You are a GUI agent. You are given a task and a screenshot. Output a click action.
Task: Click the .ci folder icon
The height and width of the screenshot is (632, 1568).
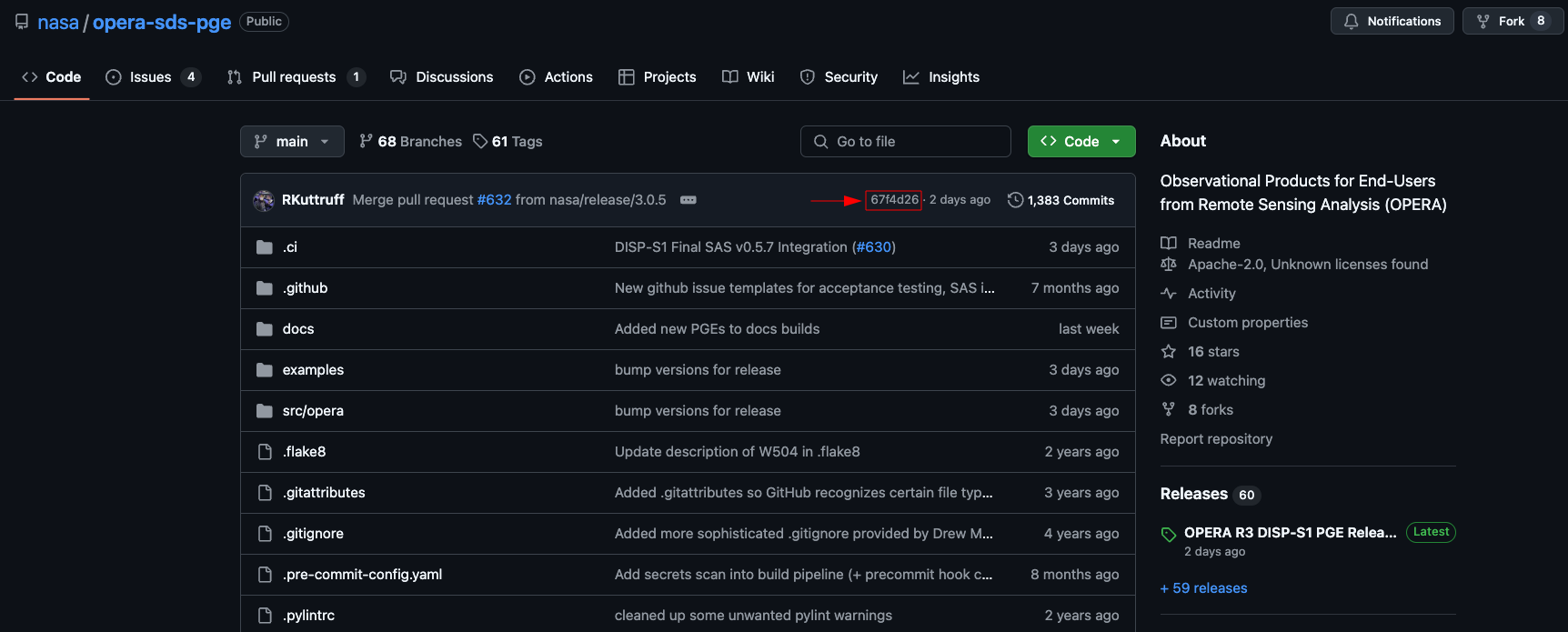(x=265, y=247)
